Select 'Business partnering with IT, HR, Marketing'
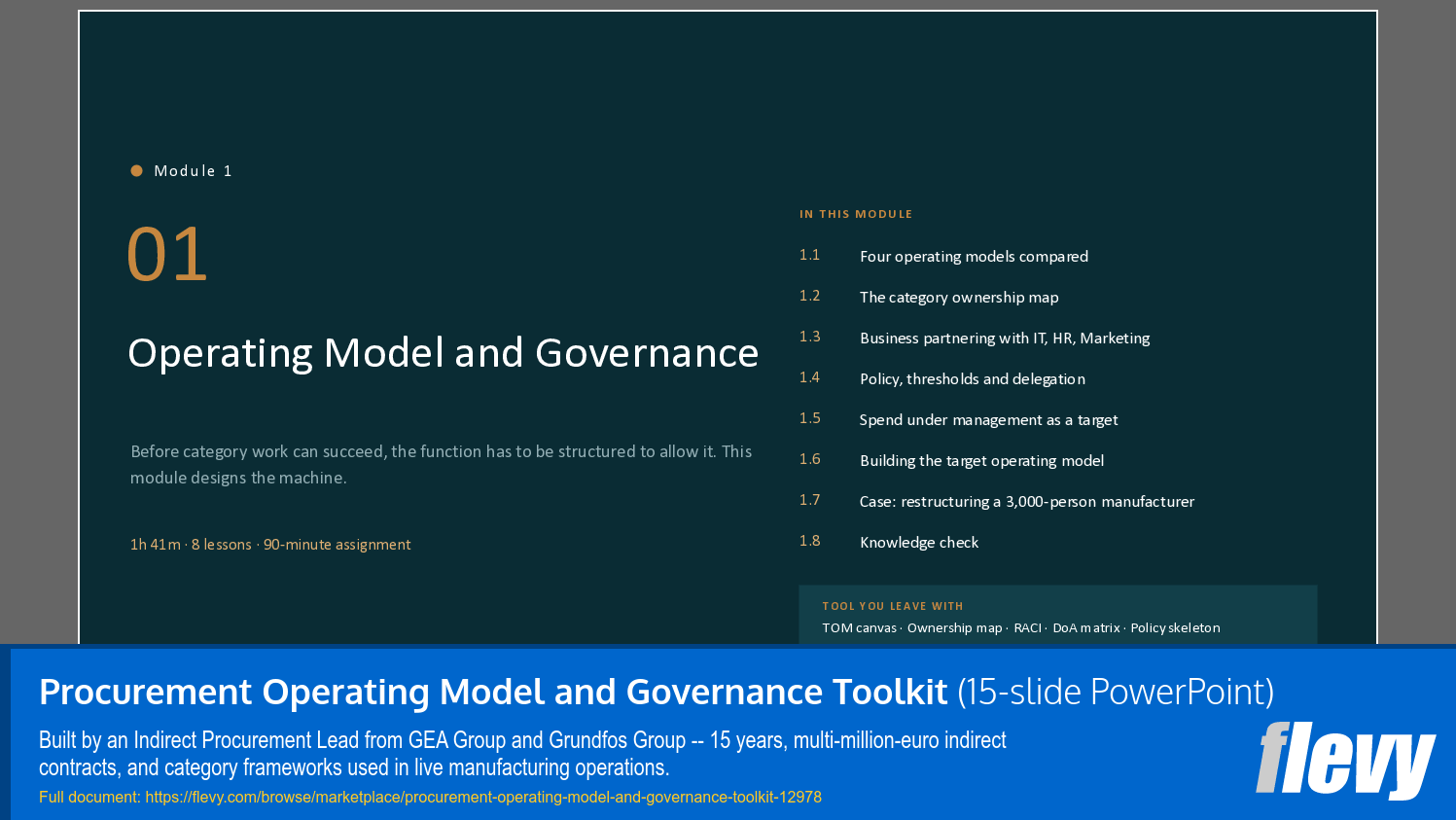Screen dimensions: 1456x820 click(1005, 339)
